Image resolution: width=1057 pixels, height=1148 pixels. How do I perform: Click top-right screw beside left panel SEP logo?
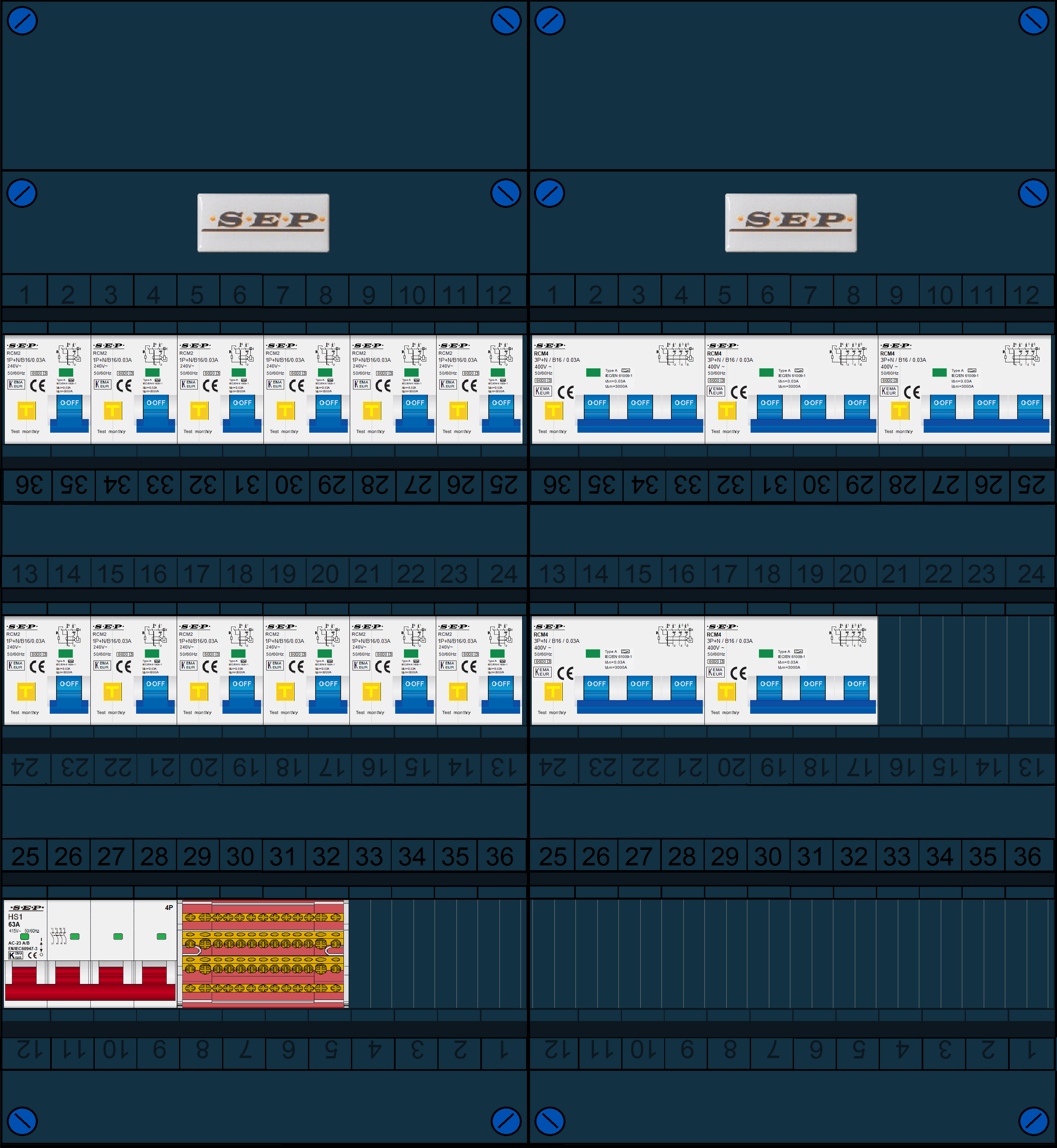(x=506, y=193)
